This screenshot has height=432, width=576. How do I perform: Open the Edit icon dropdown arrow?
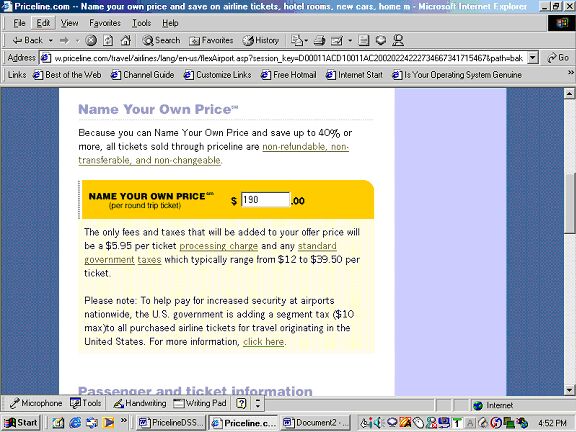coord(350,40)
